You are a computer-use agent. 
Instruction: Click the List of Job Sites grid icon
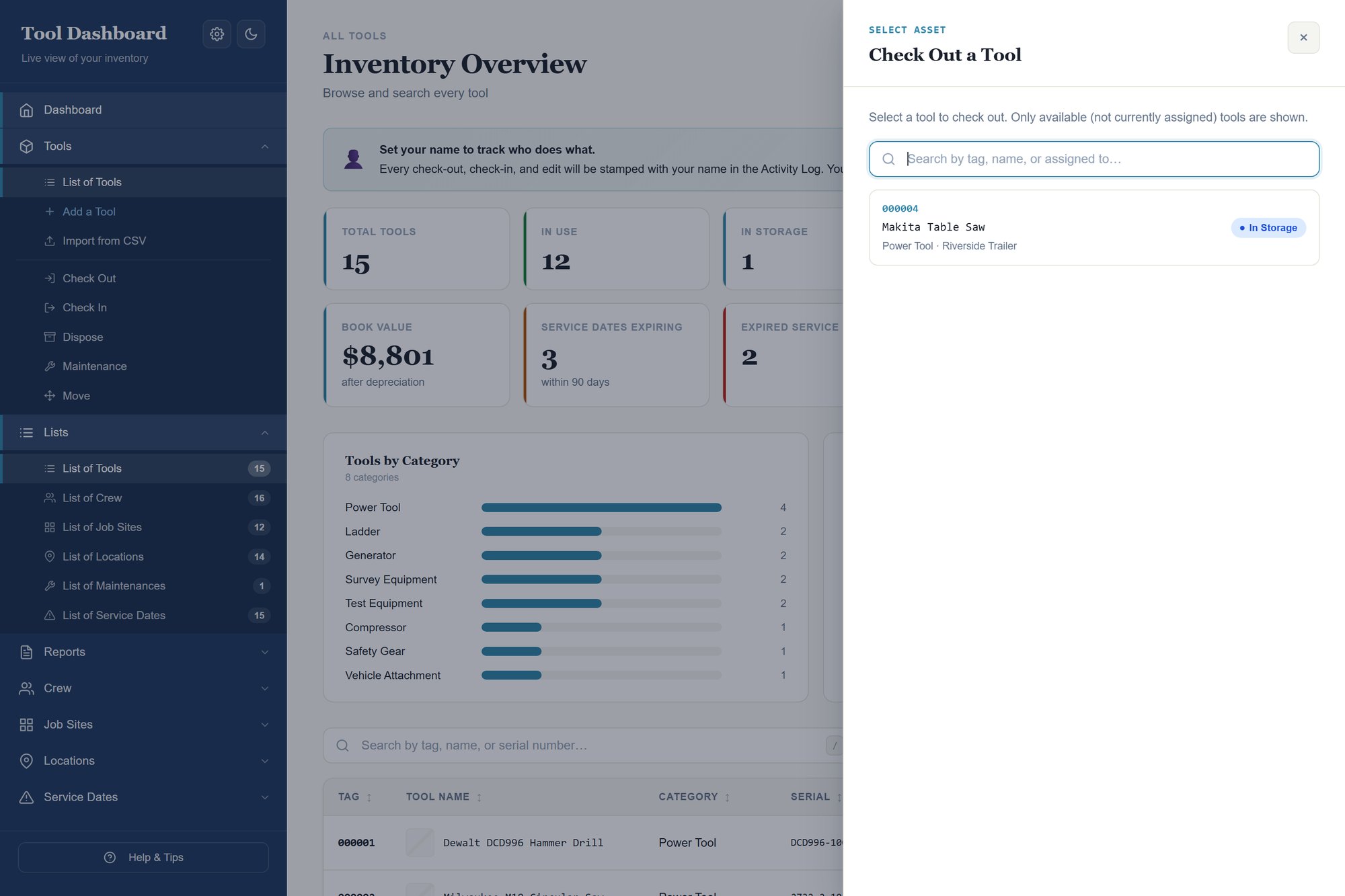[x=50, y=527]
